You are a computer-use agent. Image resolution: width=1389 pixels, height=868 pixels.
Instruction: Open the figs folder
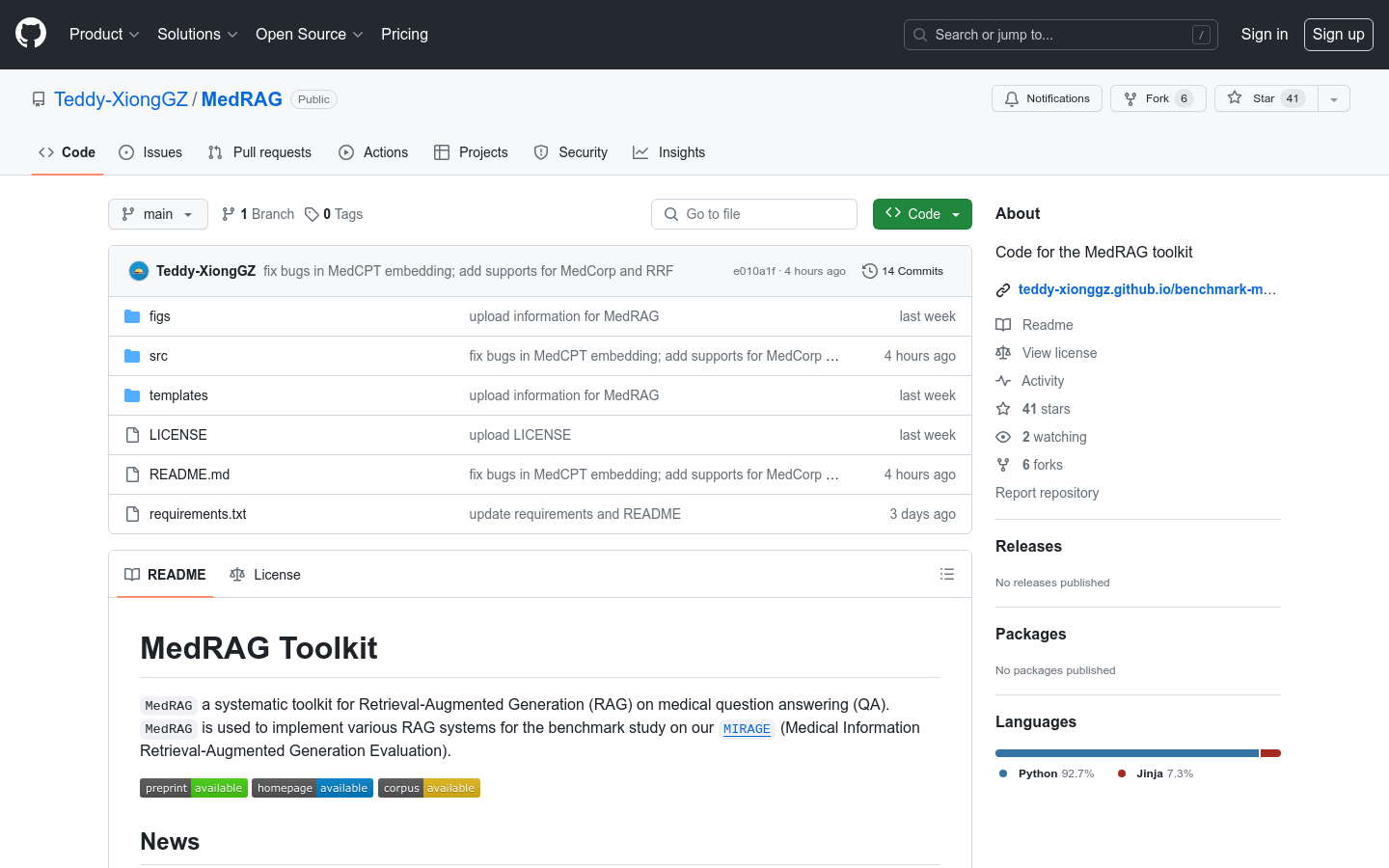159,316
